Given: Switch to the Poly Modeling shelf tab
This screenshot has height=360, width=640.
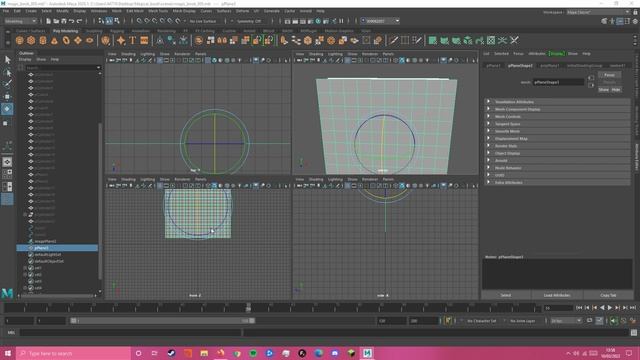Looking at the screenshot, I should [x=65, y=31].
